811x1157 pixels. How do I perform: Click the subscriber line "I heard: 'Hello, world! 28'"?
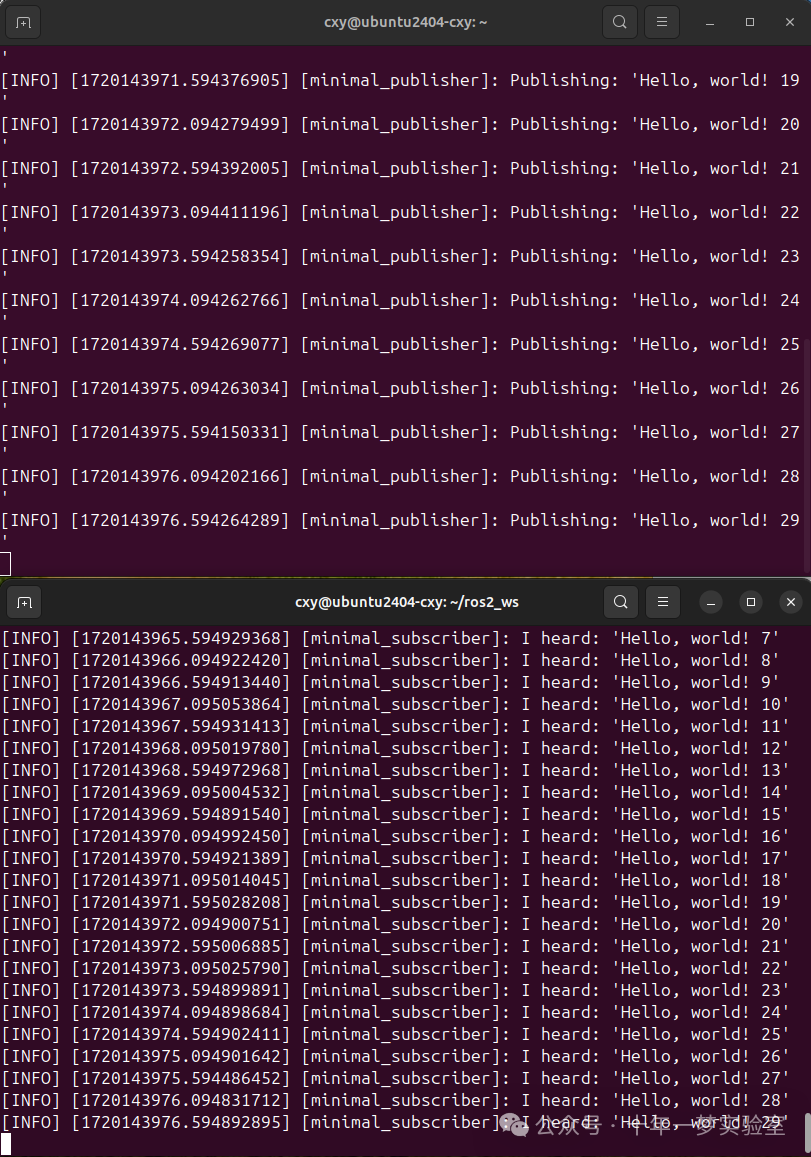396,1101
